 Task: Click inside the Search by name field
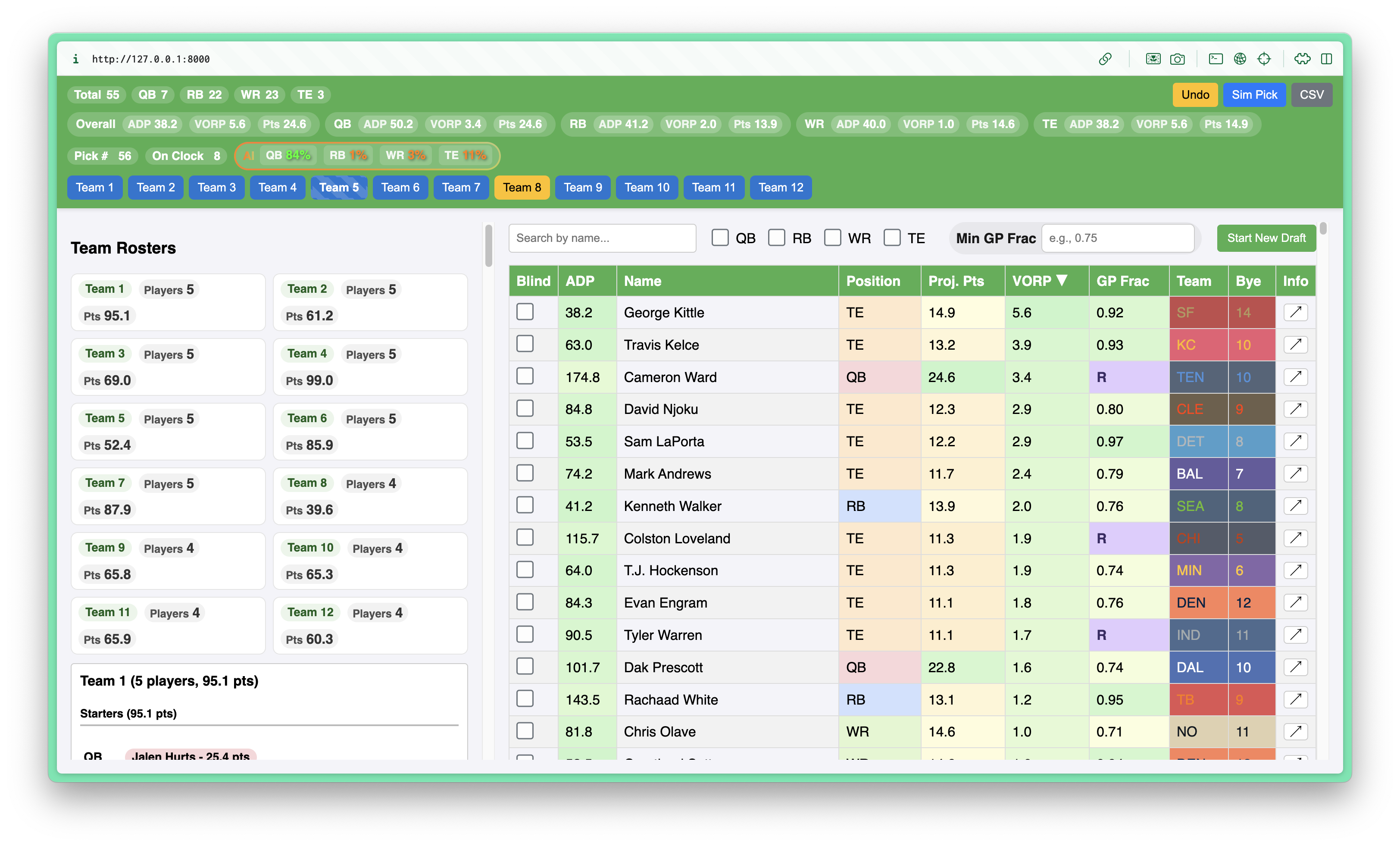click(x=602, y=238)
